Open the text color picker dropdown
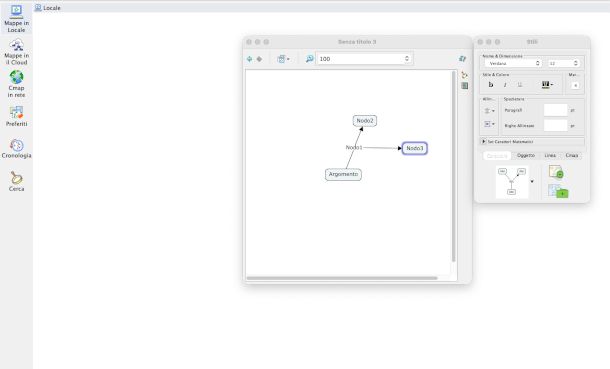The image size is (610, 369). (x=547, y=85)
